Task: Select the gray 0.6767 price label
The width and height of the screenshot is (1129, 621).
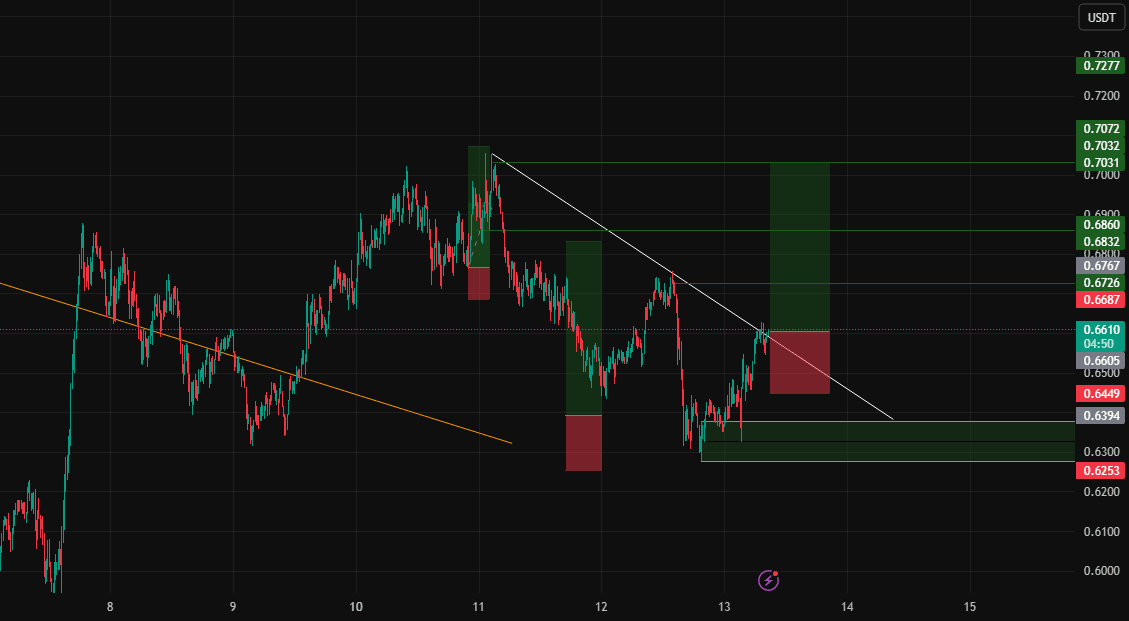Action: [1100, 266]
